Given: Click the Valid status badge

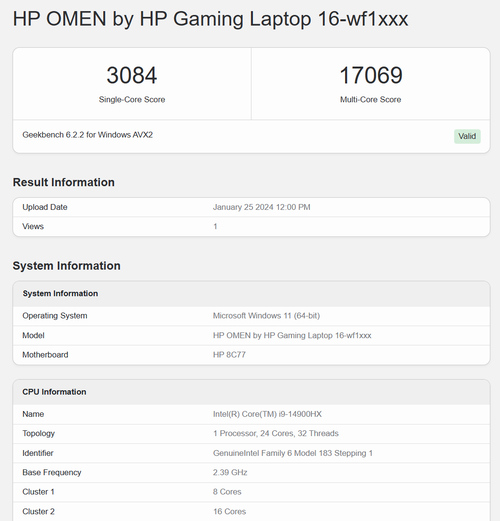Looking at the screenshot, I should (x=467, y=136).
